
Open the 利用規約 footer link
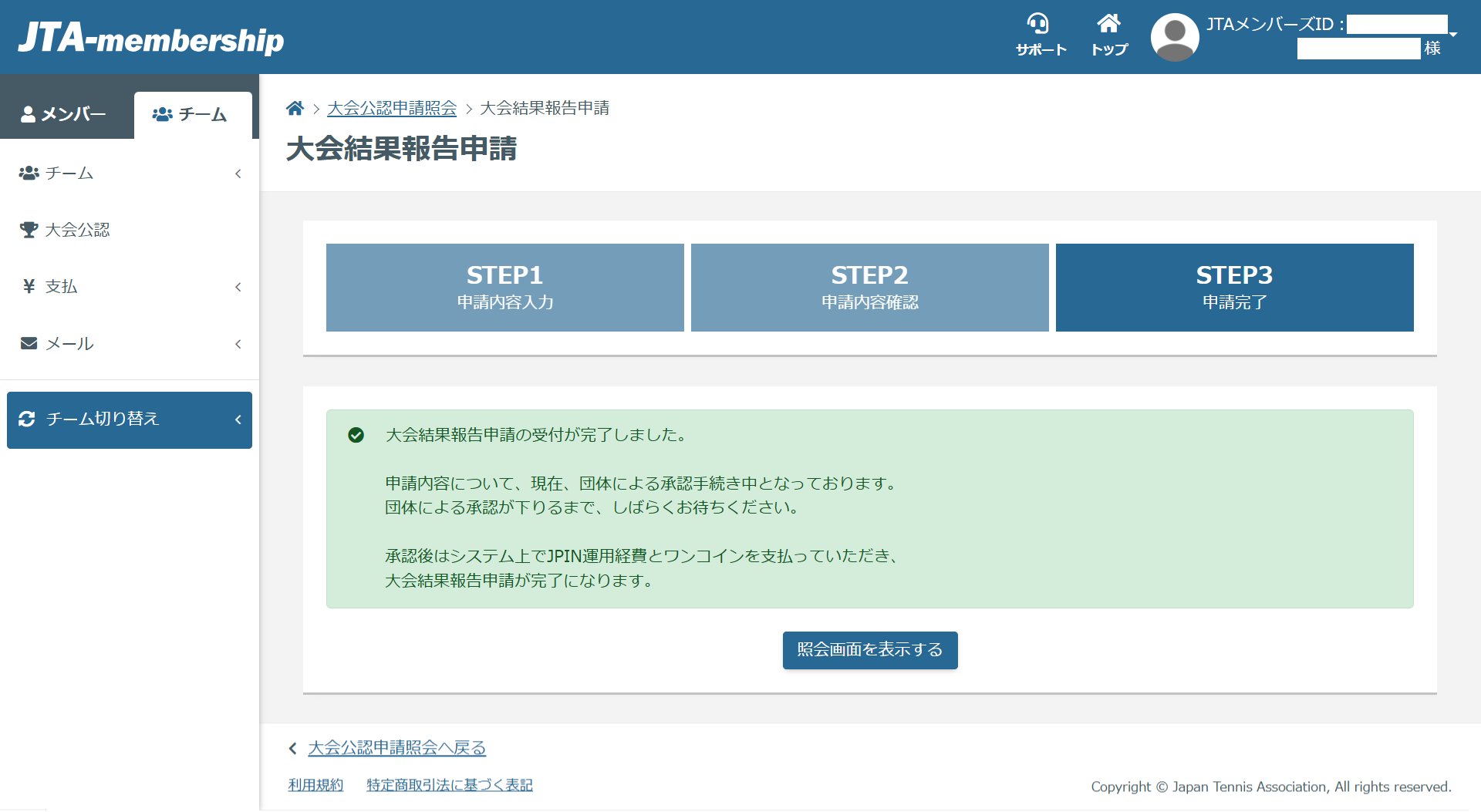315,785
